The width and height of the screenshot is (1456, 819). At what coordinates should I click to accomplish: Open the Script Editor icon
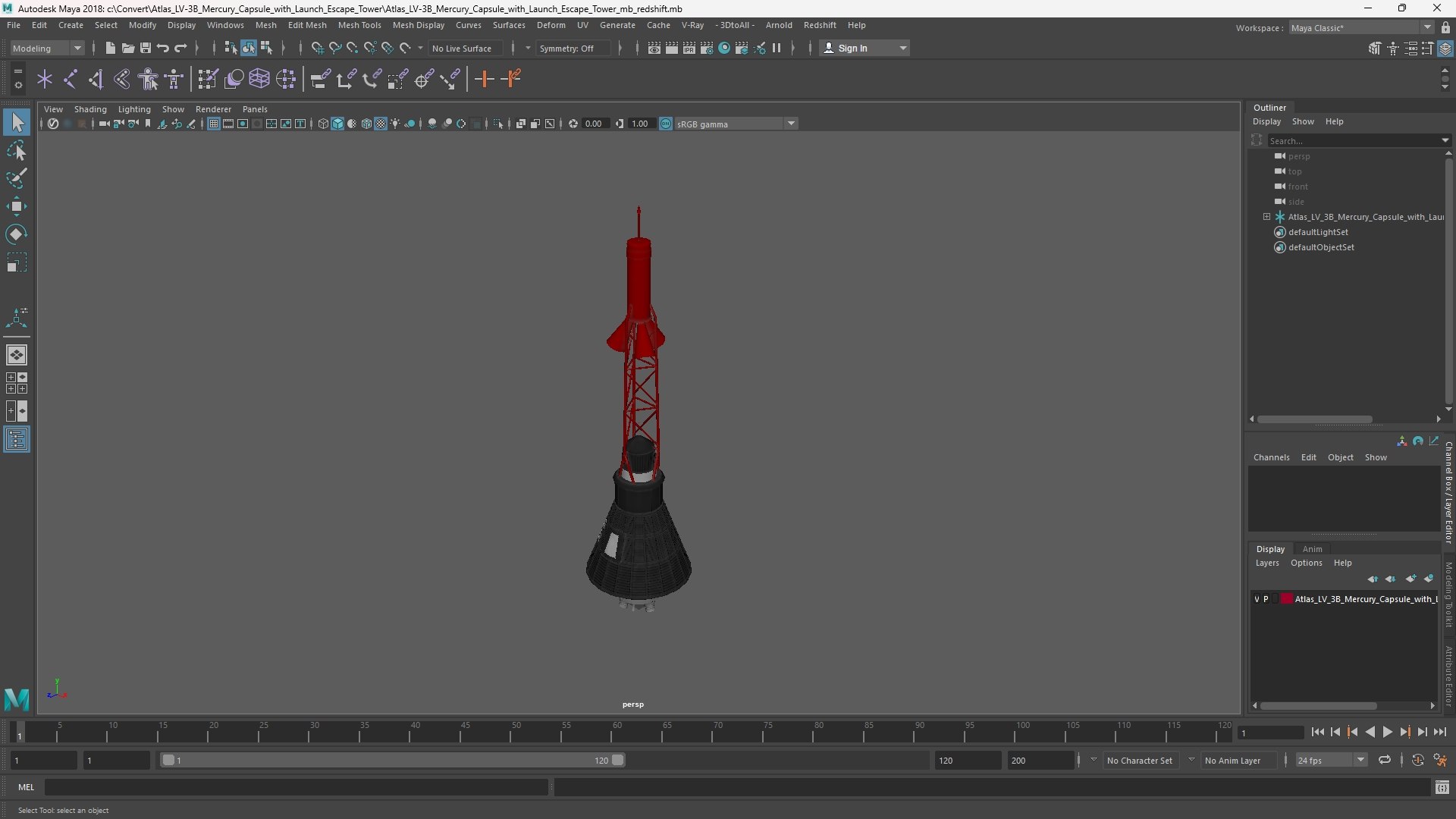1442,787
